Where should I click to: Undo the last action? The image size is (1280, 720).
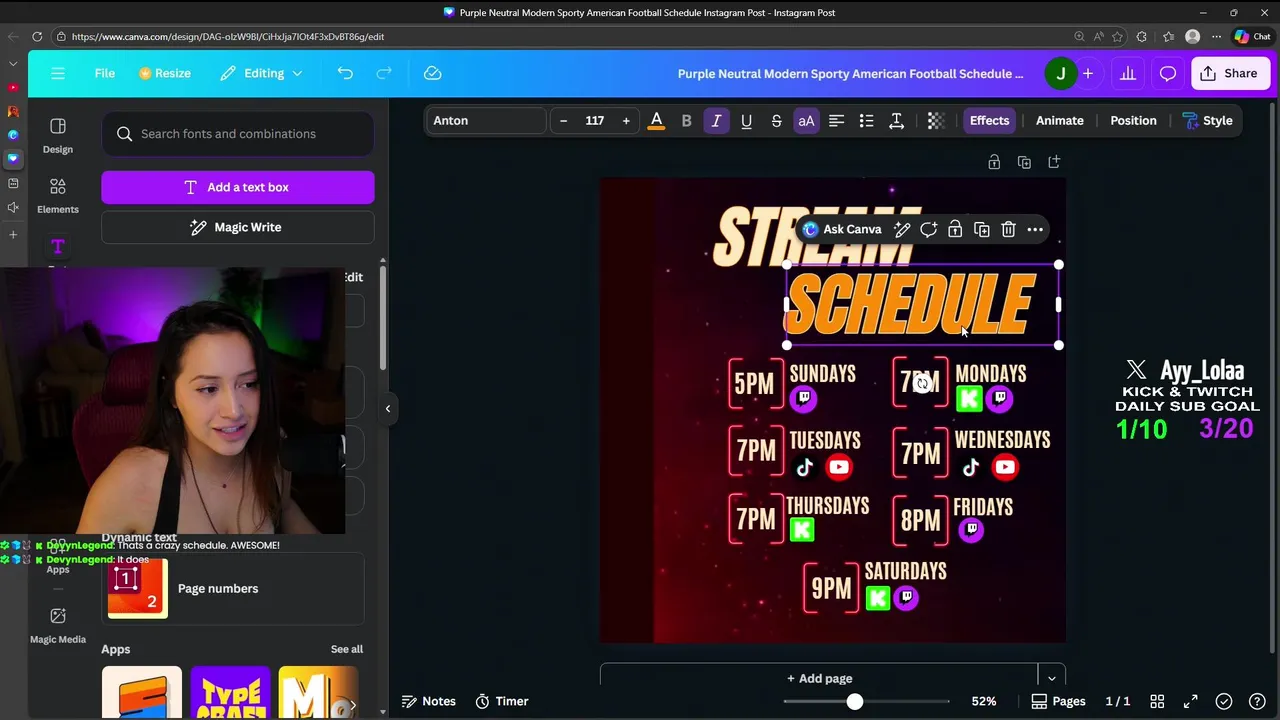pos(345,73)
